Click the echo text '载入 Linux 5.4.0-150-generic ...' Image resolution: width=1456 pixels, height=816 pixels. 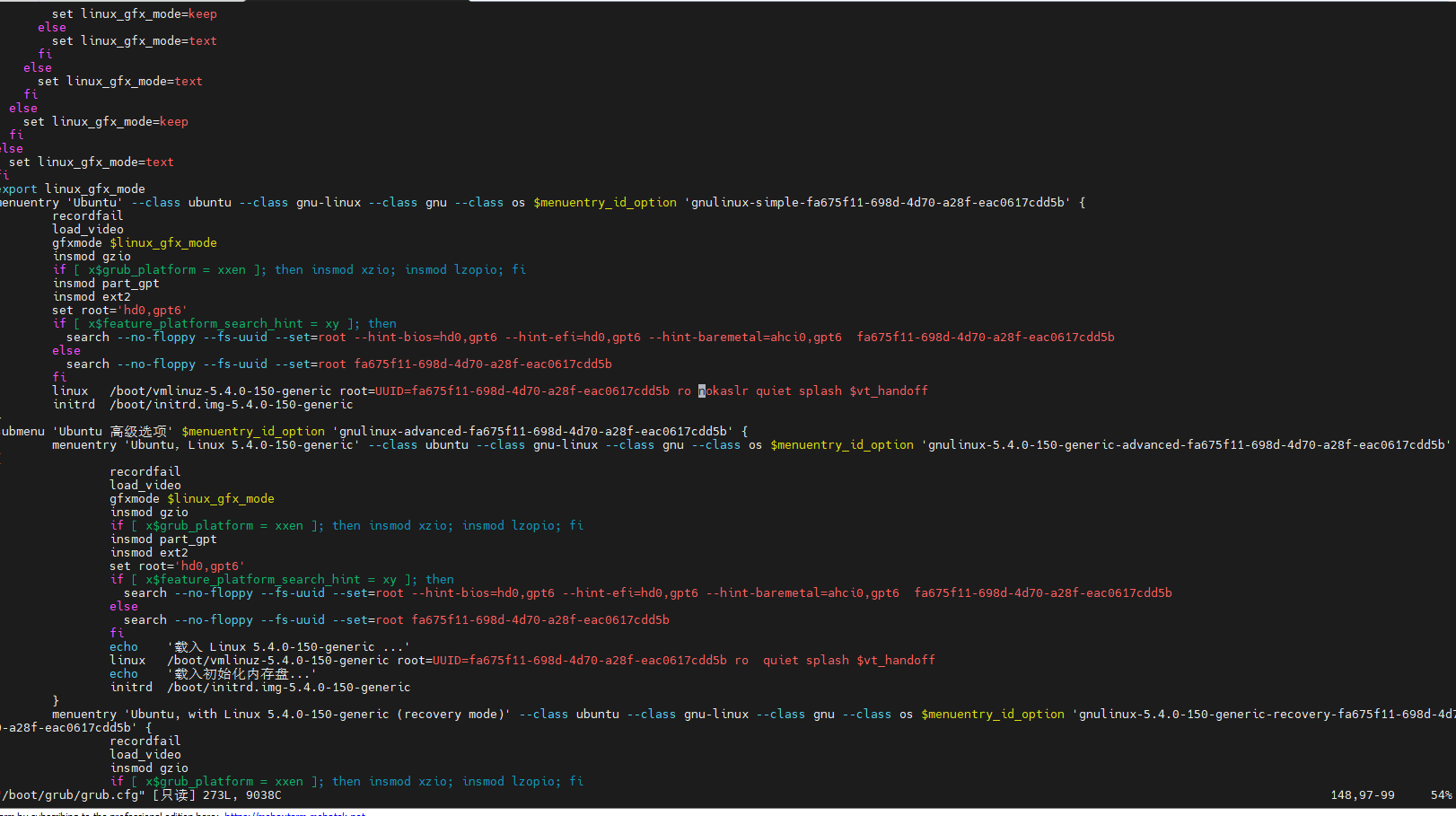coord(289,647)
